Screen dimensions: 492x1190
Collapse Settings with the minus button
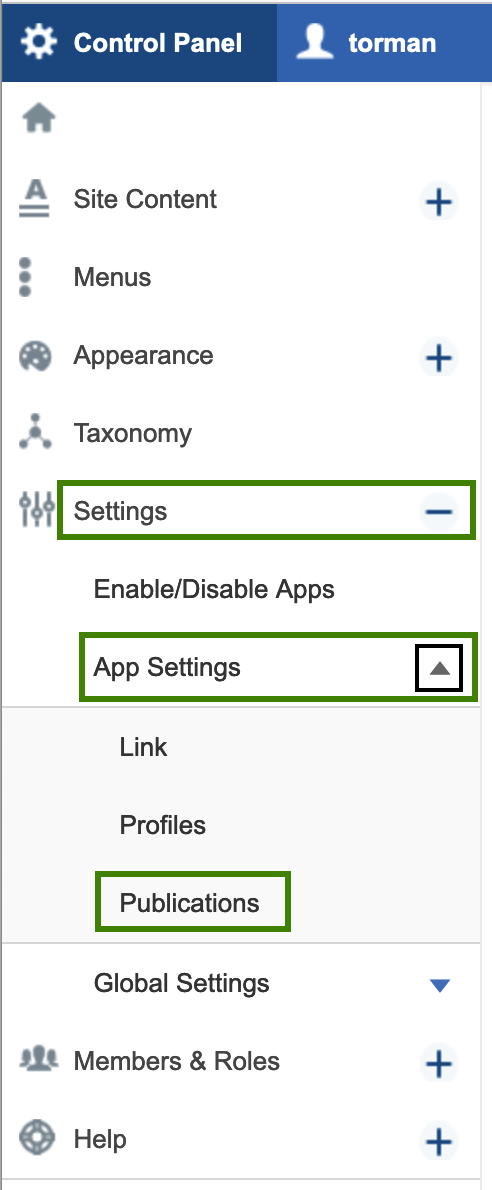[x=439, y=512]
